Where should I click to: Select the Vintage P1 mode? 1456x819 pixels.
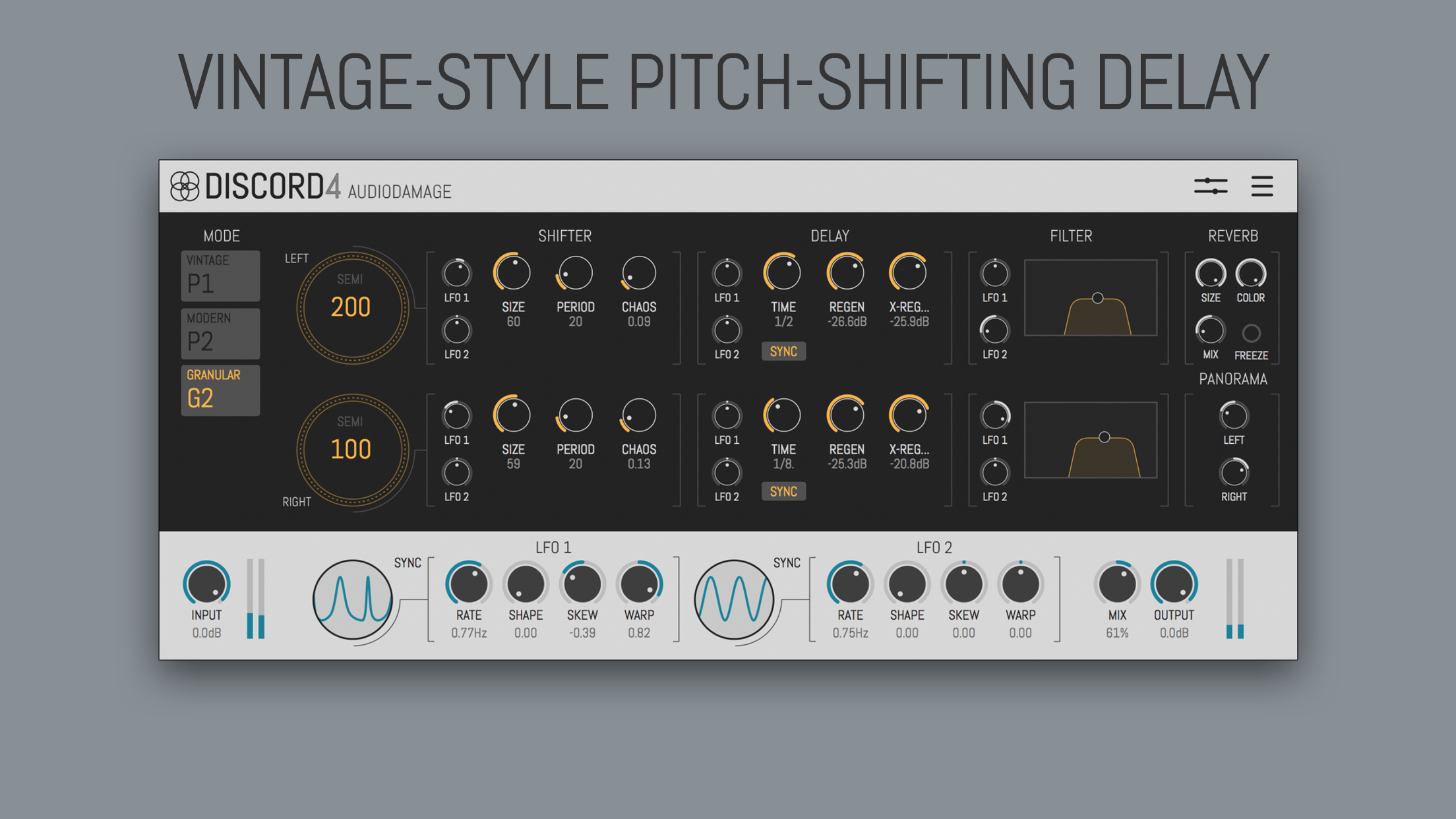220,276
